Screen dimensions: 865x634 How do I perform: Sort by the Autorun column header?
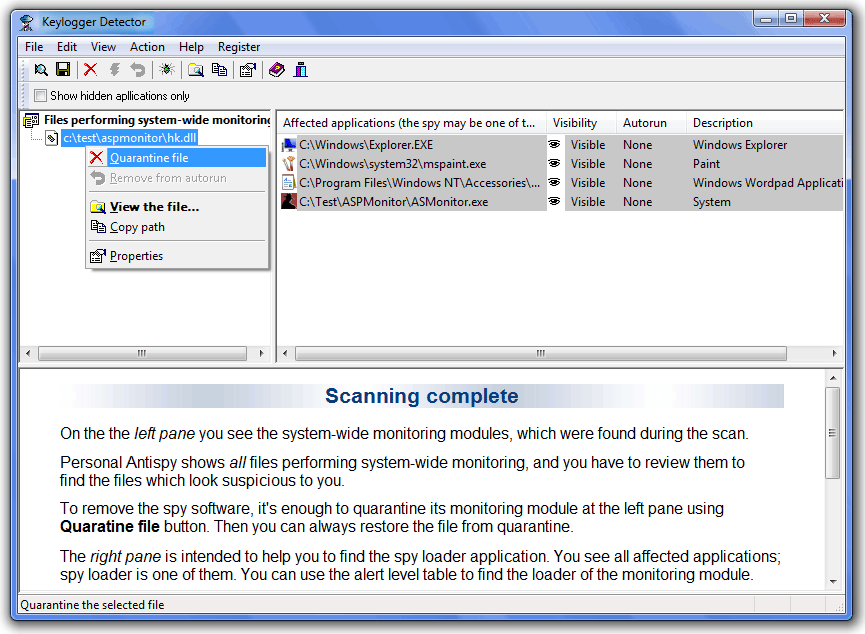pos(644,123)
